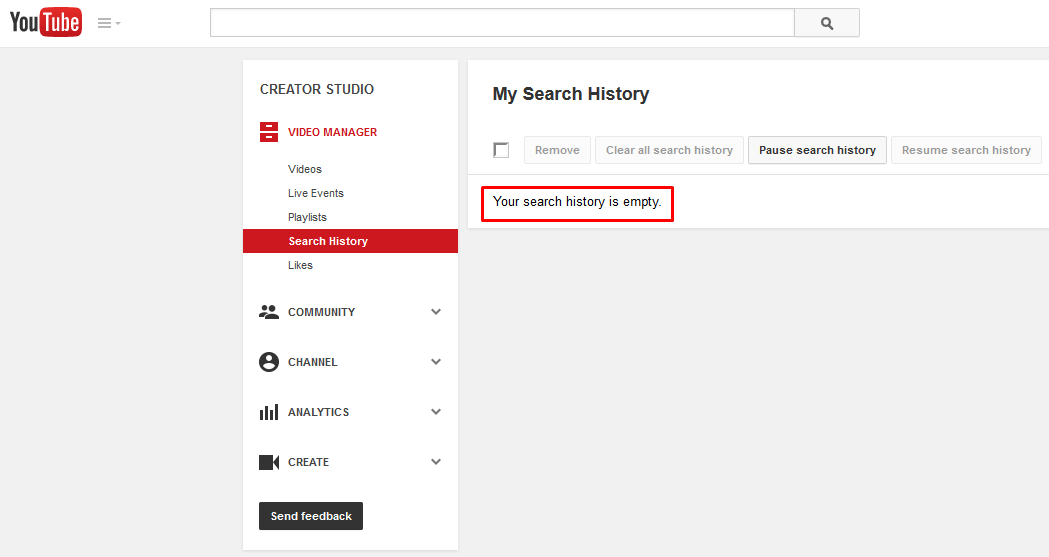Focus the YouTube search input field

(x=502, y=23)
